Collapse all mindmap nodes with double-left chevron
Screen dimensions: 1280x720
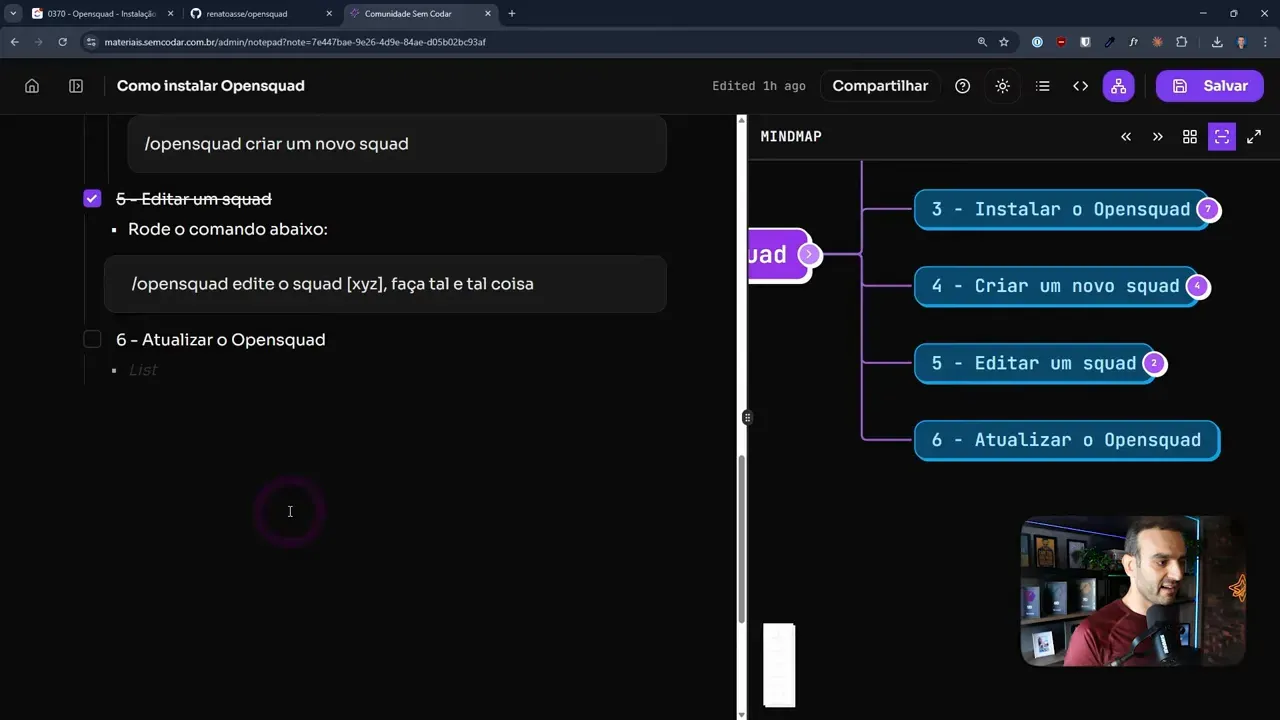[x=1126, y=137]
